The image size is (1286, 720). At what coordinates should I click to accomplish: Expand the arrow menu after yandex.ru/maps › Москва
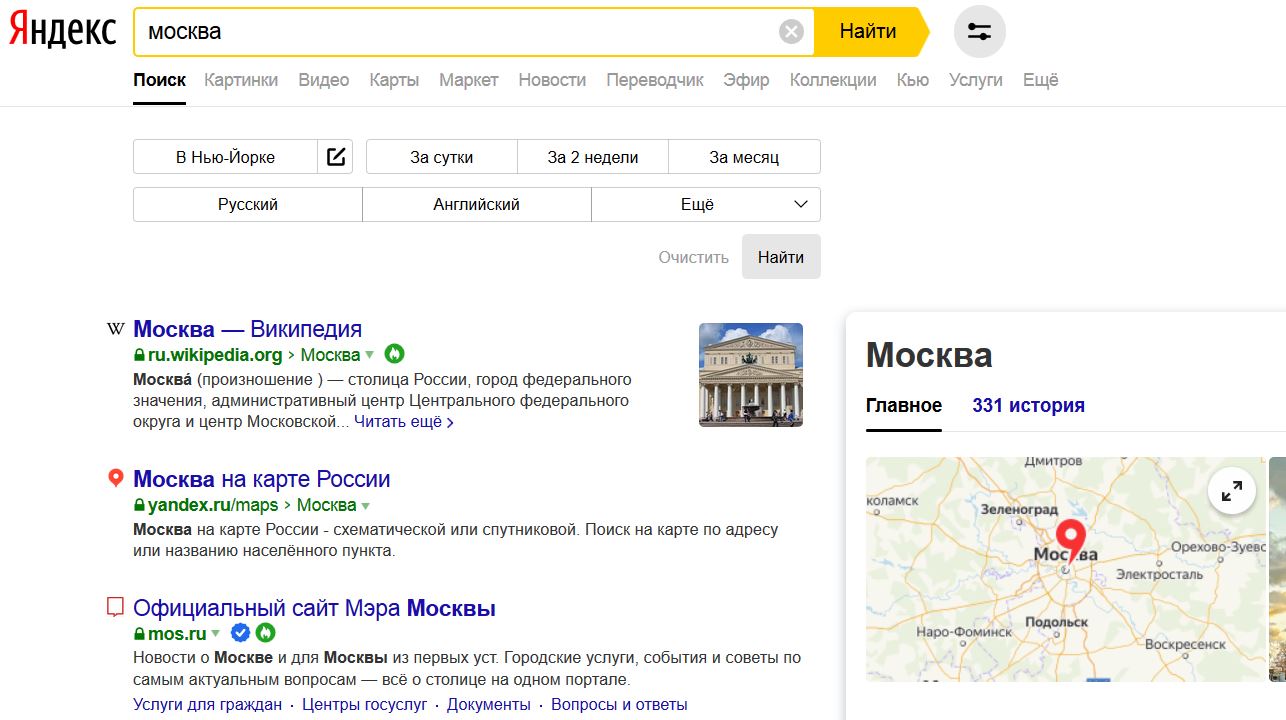pos(365,505)
